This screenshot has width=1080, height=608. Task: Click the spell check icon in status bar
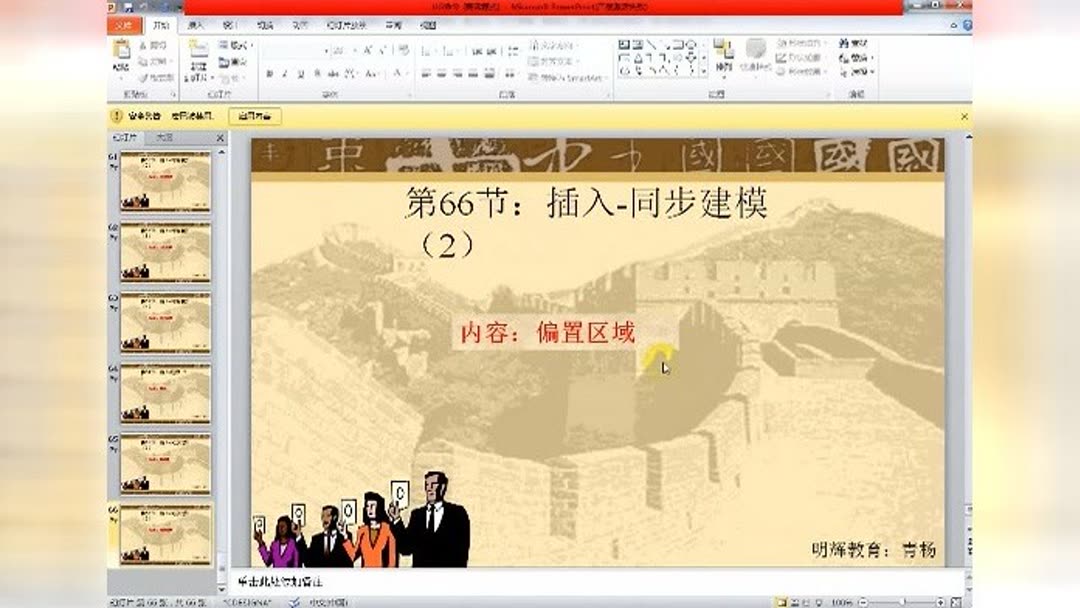click(x=292, y=602)
